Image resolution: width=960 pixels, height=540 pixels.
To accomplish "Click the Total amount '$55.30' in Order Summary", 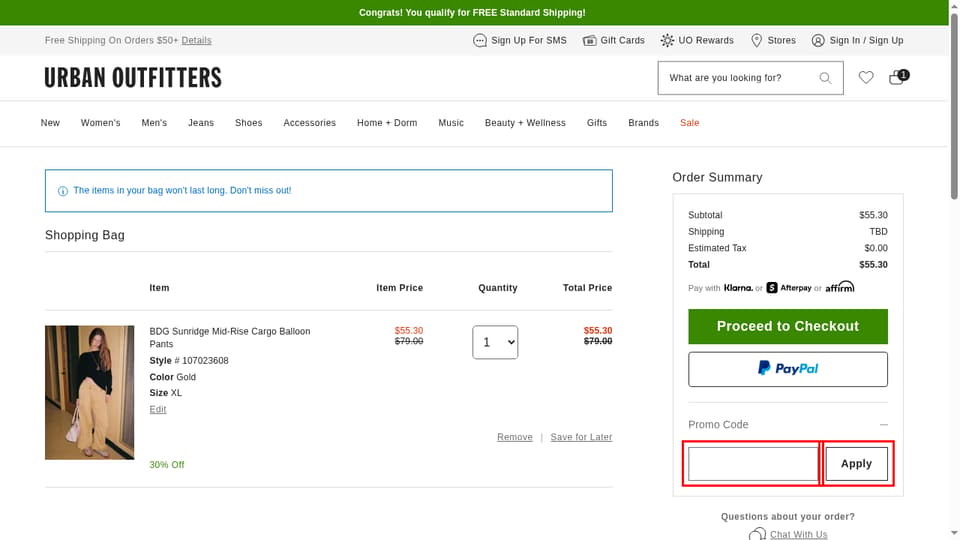I will [x=873, y=265].
